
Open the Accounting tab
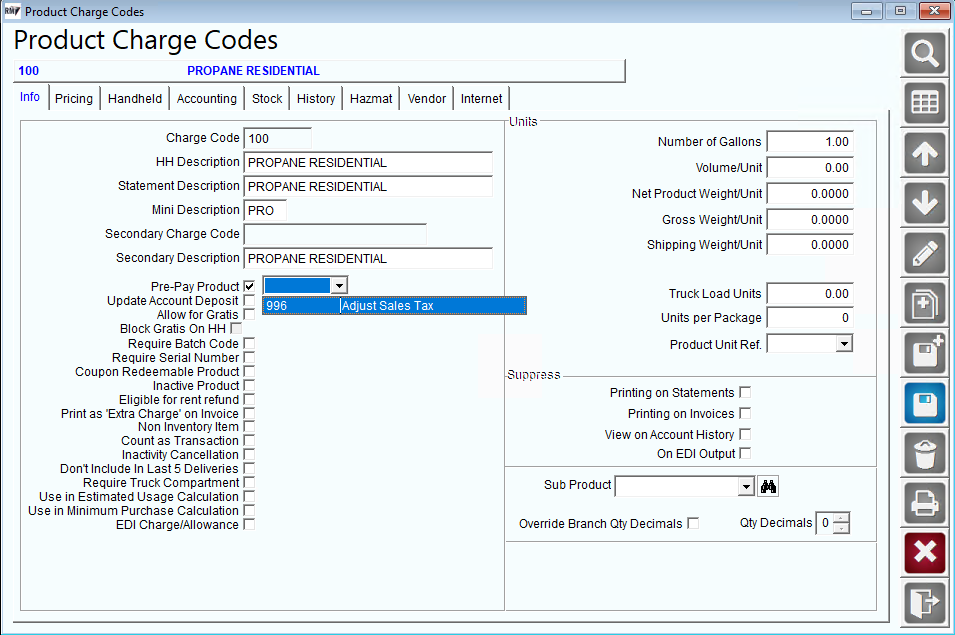pos(206,99)
